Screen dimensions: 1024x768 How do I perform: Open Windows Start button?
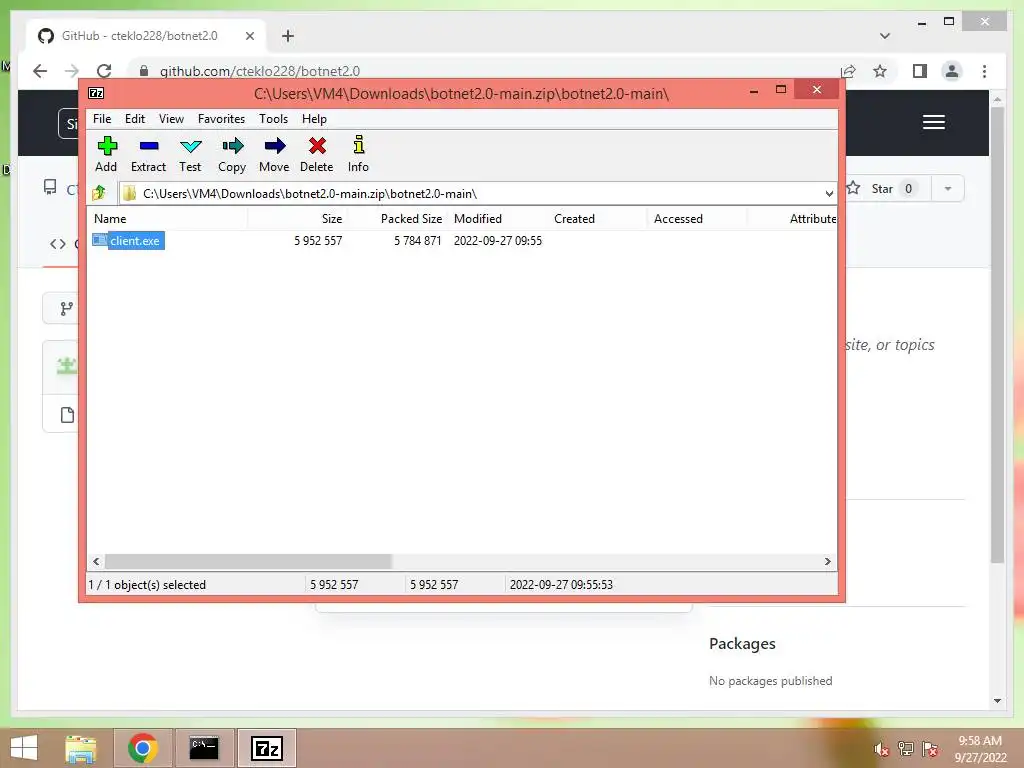point(24,748)
